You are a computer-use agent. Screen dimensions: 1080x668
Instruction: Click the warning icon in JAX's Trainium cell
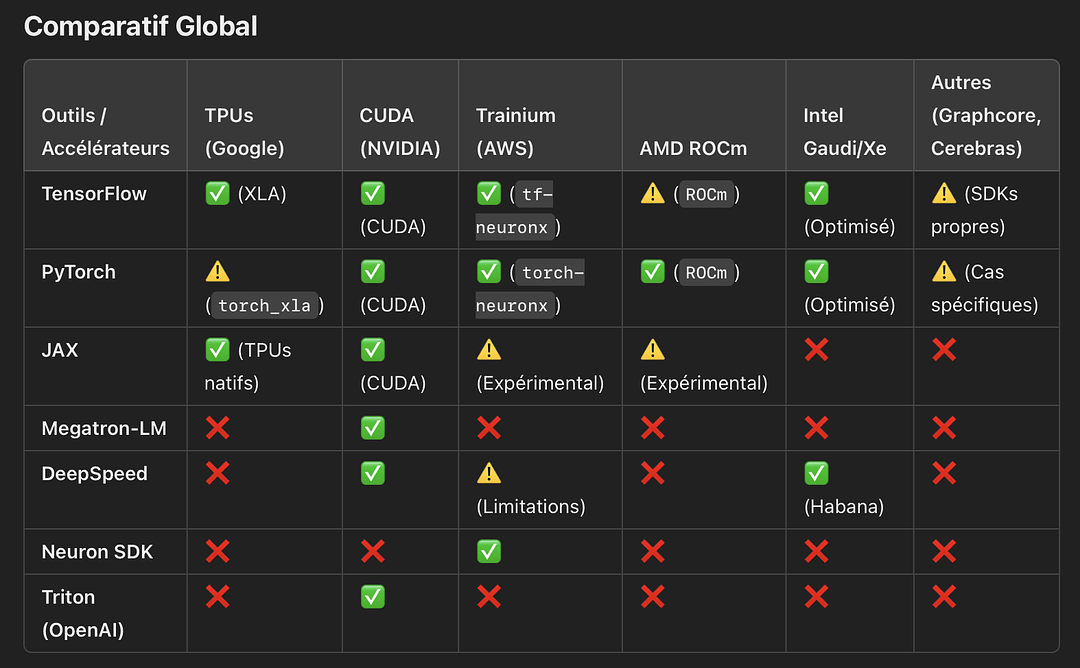[489, 350]
